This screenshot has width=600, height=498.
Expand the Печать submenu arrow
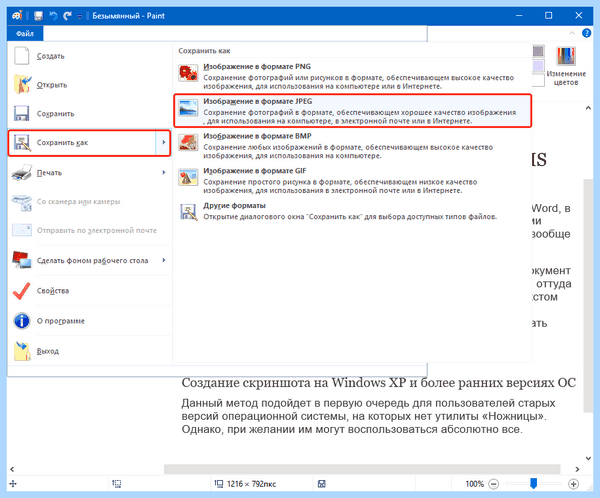[x=163, y=173]
